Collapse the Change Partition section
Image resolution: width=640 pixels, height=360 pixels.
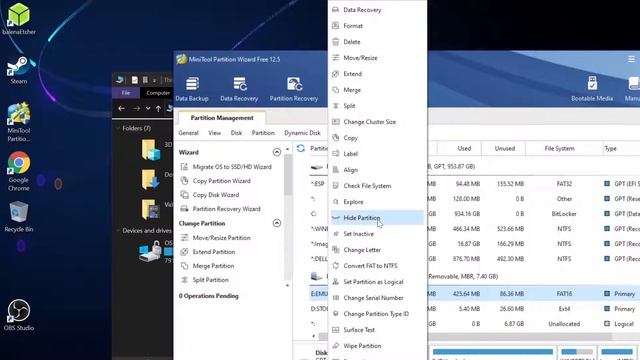[277, 223]
